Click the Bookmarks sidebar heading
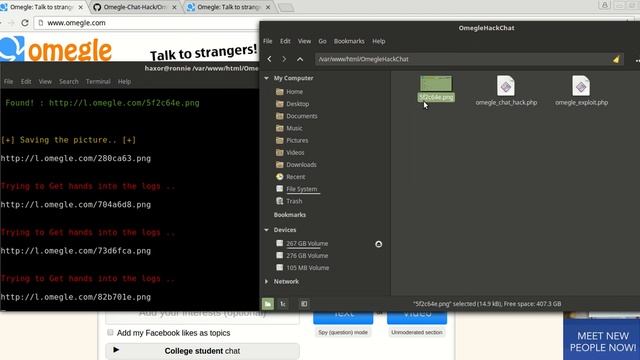The width and height of the screenshot is (640, 360). (x=290, y=215)
